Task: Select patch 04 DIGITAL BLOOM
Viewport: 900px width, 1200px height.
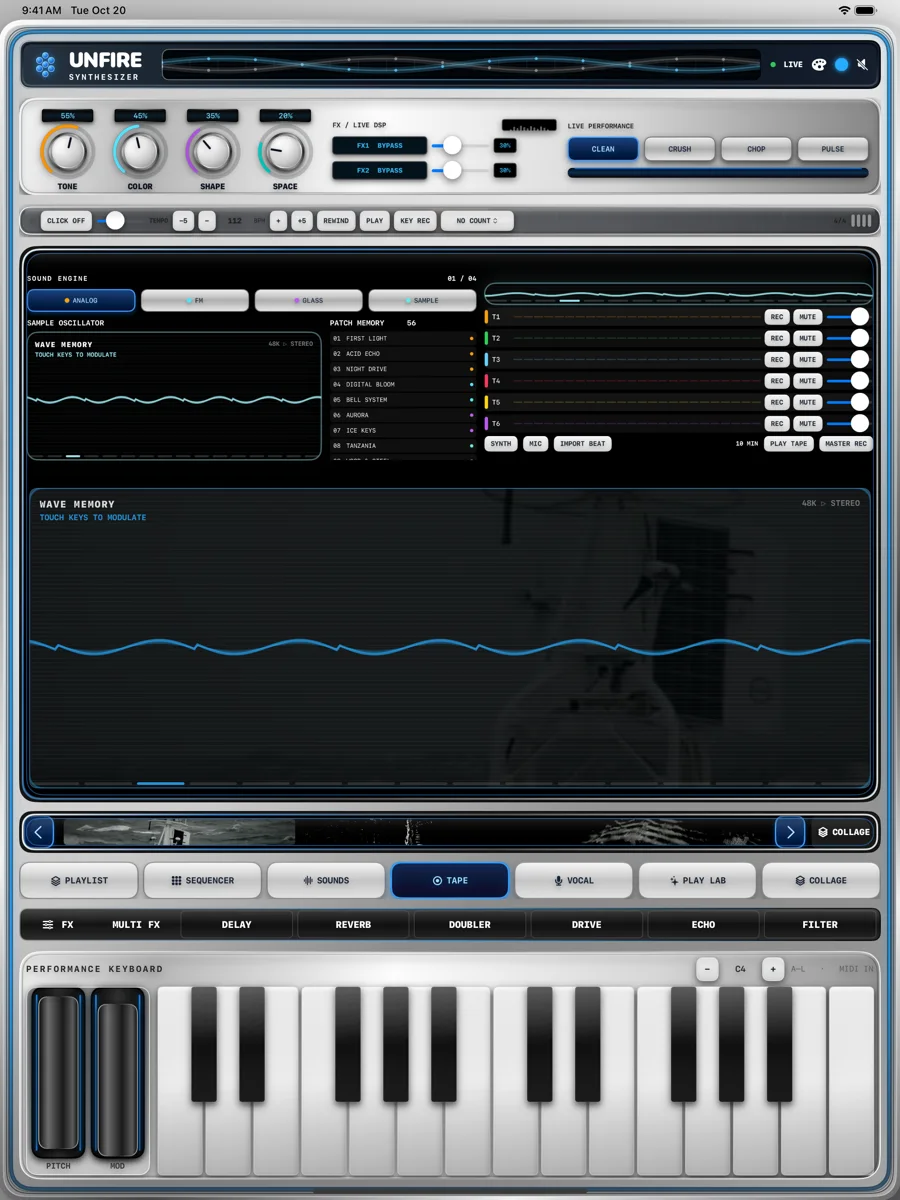Action: click(x=402, y=385)
